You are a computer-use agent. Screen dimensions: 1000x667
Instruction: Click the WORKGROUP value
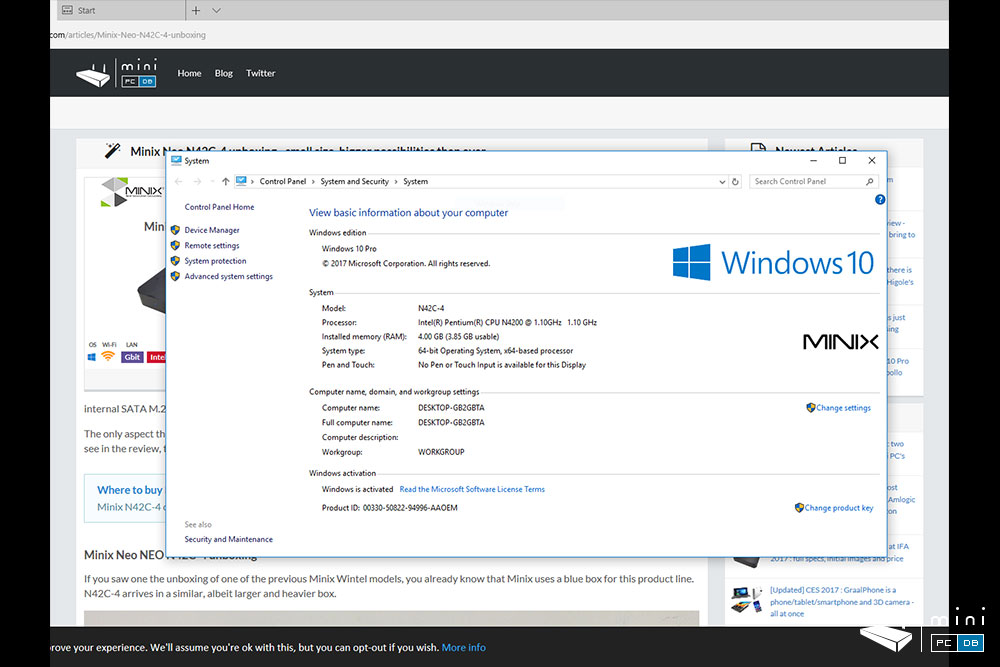click(441, 452)
